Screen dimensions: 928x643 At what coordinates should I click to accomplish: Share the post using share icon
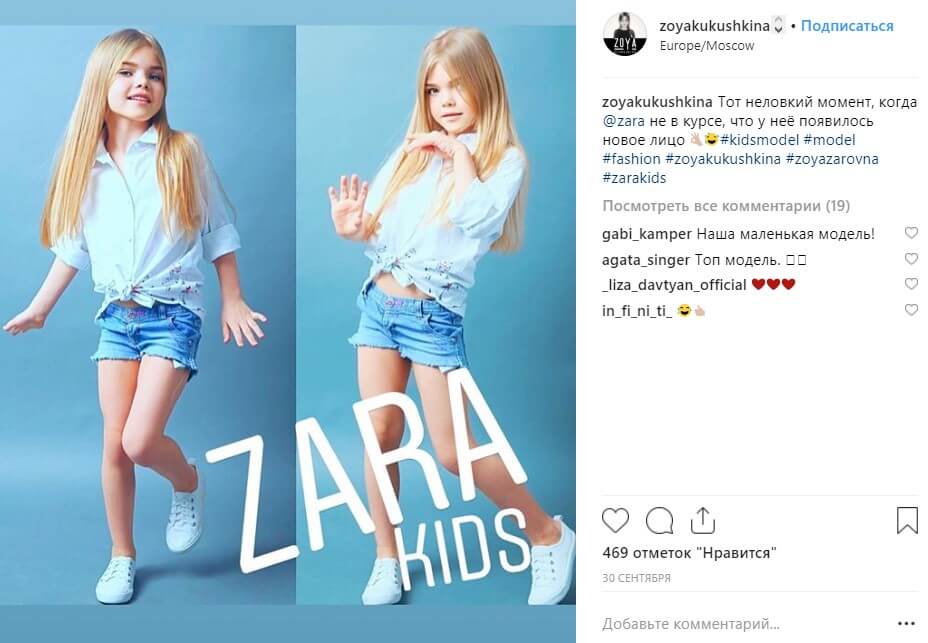[x=703, y=520]
